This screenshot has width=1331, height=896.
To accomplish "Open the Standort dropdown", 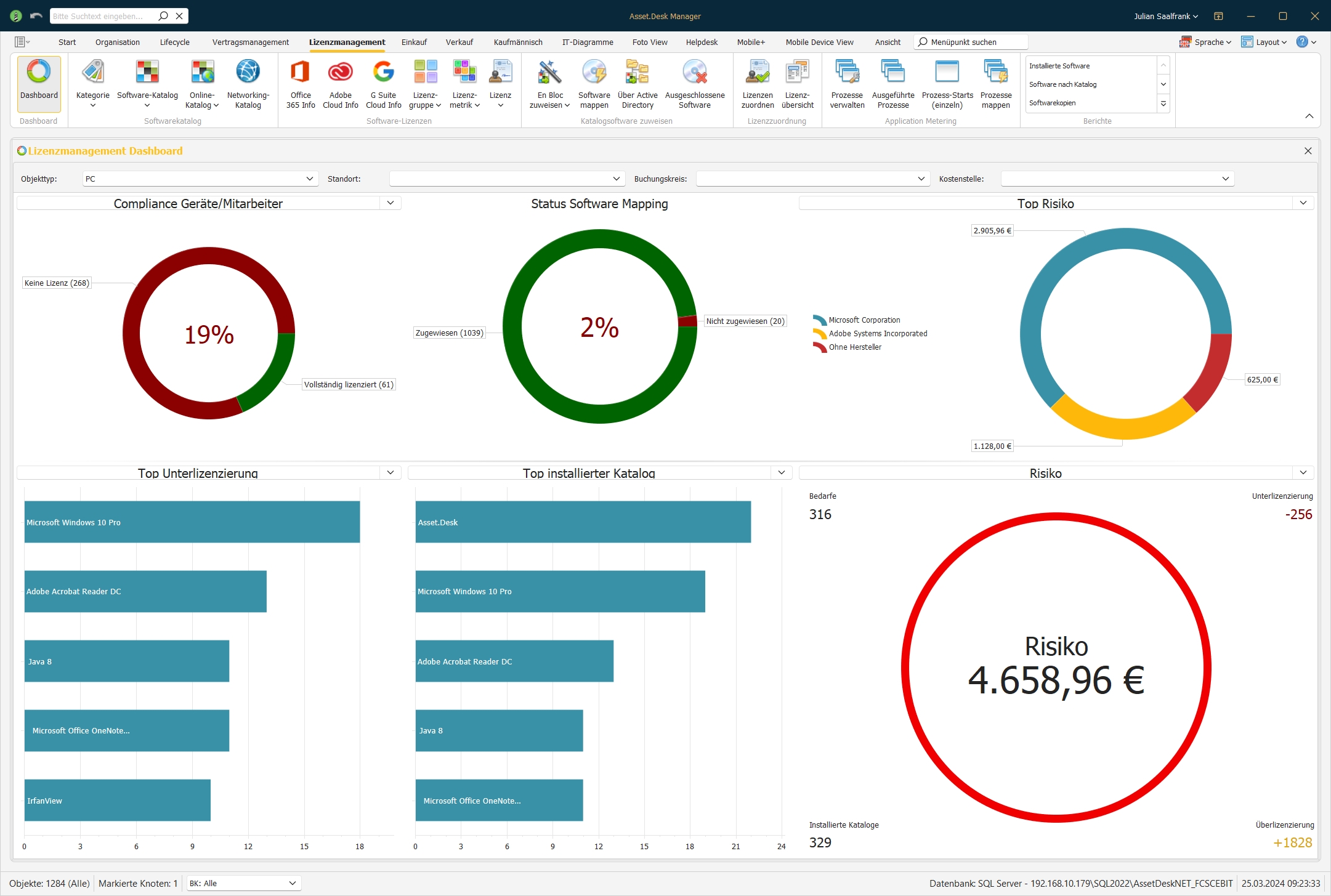I will pos(616,179).
